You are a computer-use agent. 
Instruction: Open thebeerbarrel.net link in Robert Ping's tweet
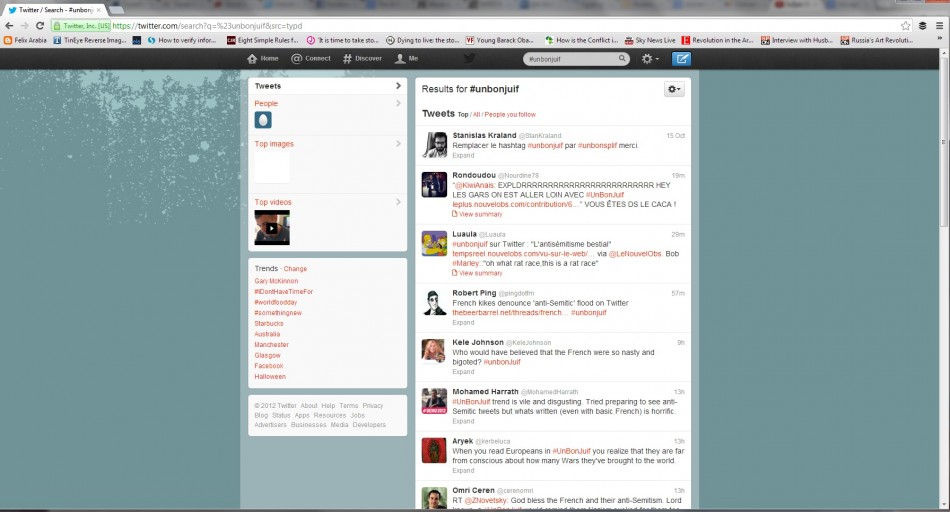508,313
